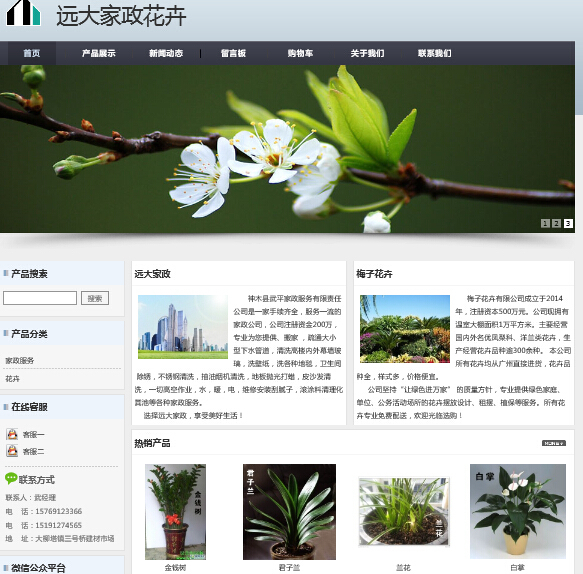This screenshot has height=574, width=583.
Task: Open the 首页 navigation tab
Action: (32, 53)
